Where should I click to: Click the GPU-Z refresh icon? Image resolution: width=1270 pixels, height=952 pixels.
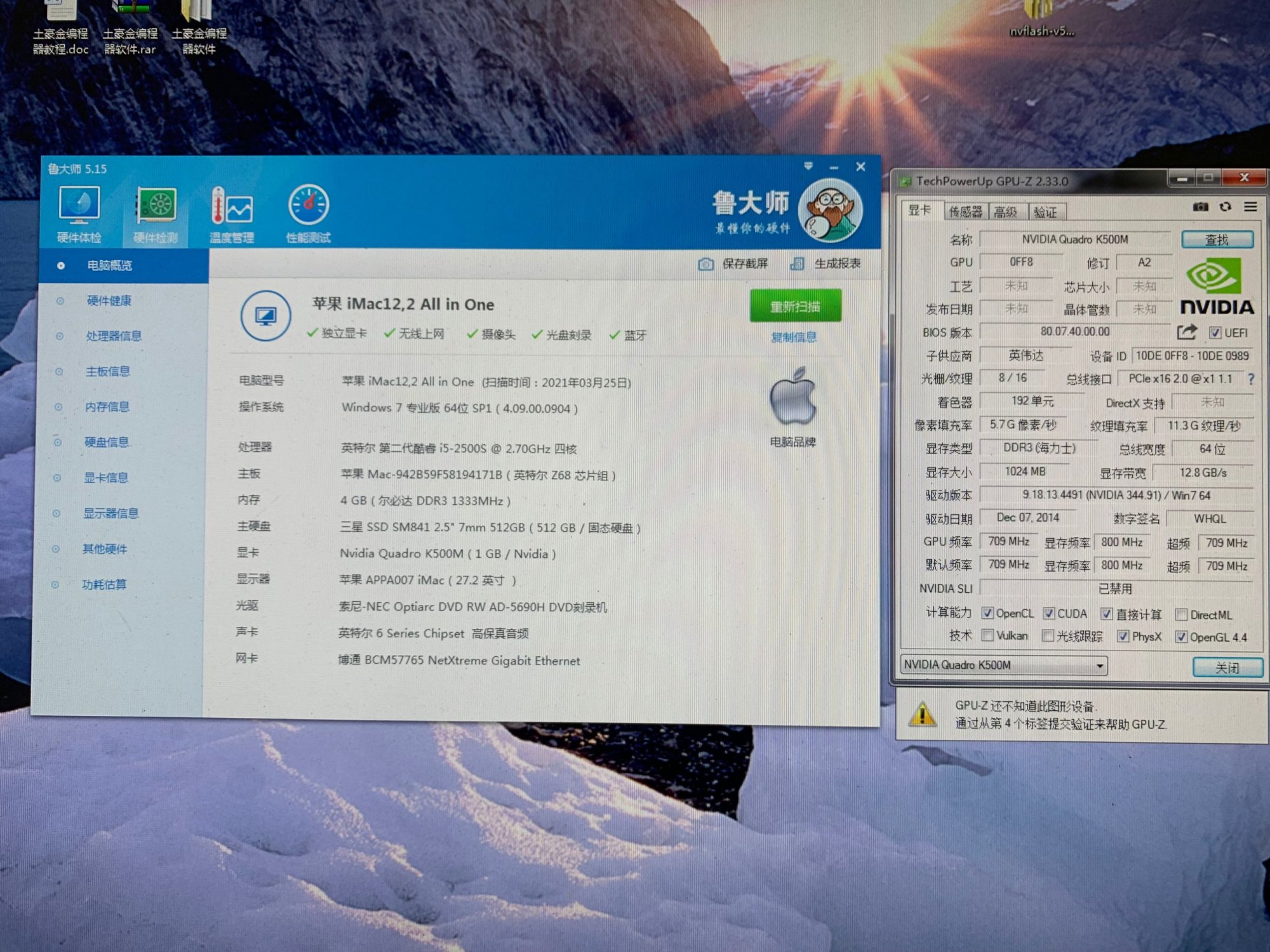pos(1226,207)
